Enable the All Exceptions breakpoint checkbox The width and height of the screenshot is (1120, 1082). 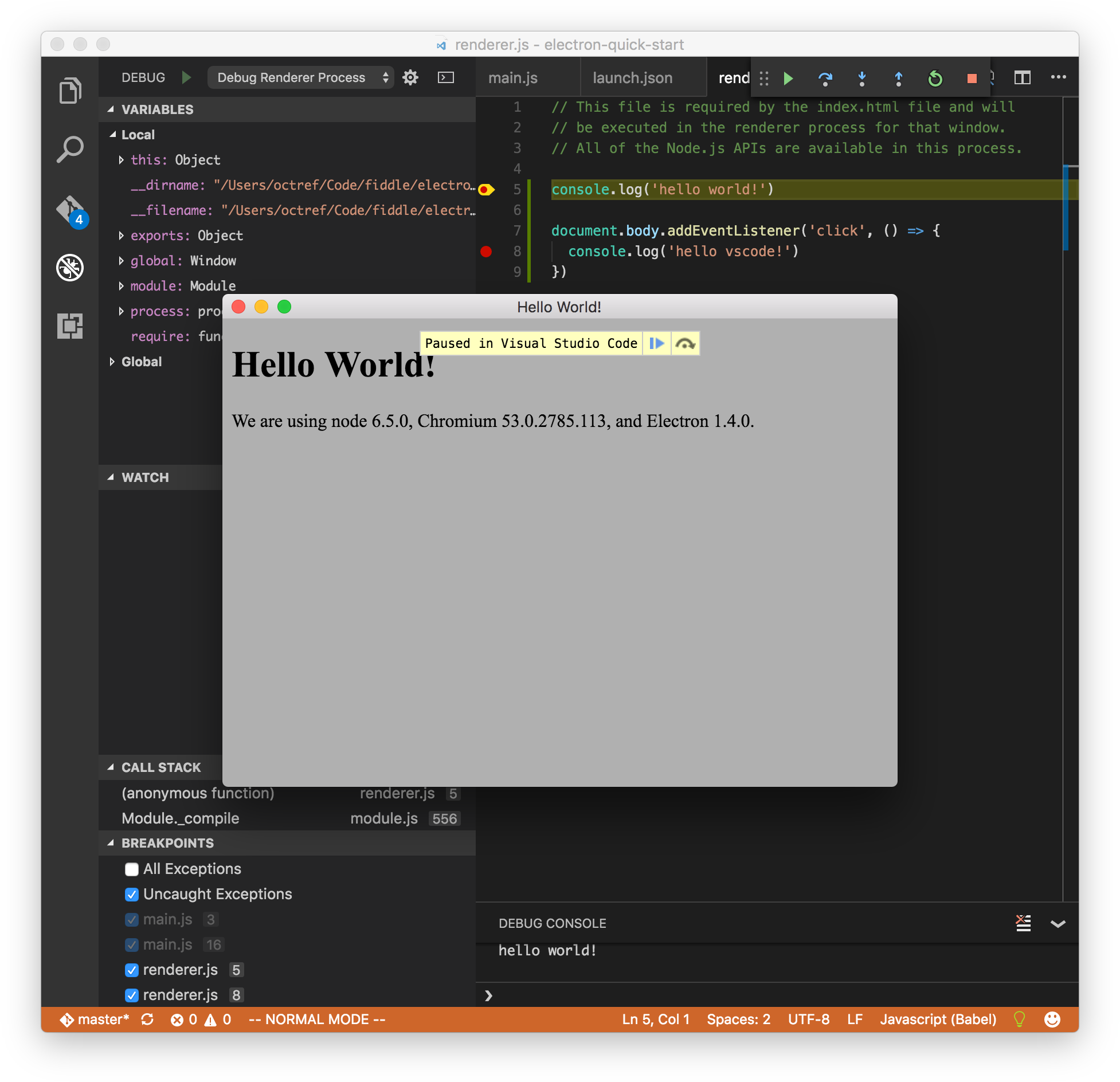click(132, 869)
